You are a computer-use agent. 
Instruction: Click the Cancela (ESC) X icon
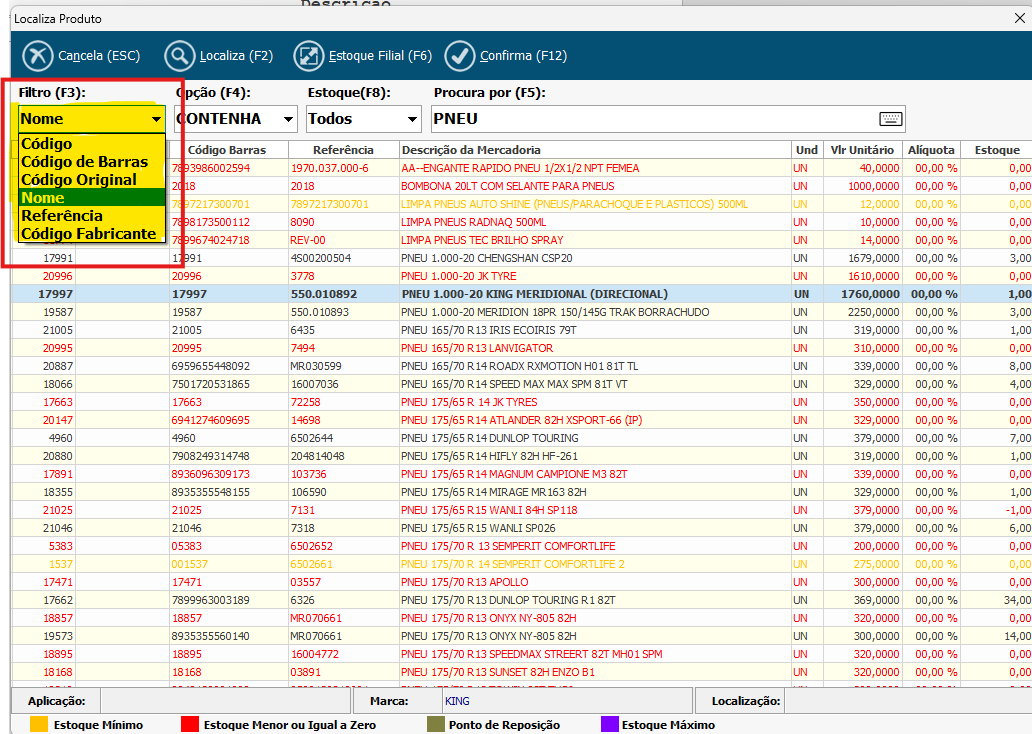tap(38, 56)
